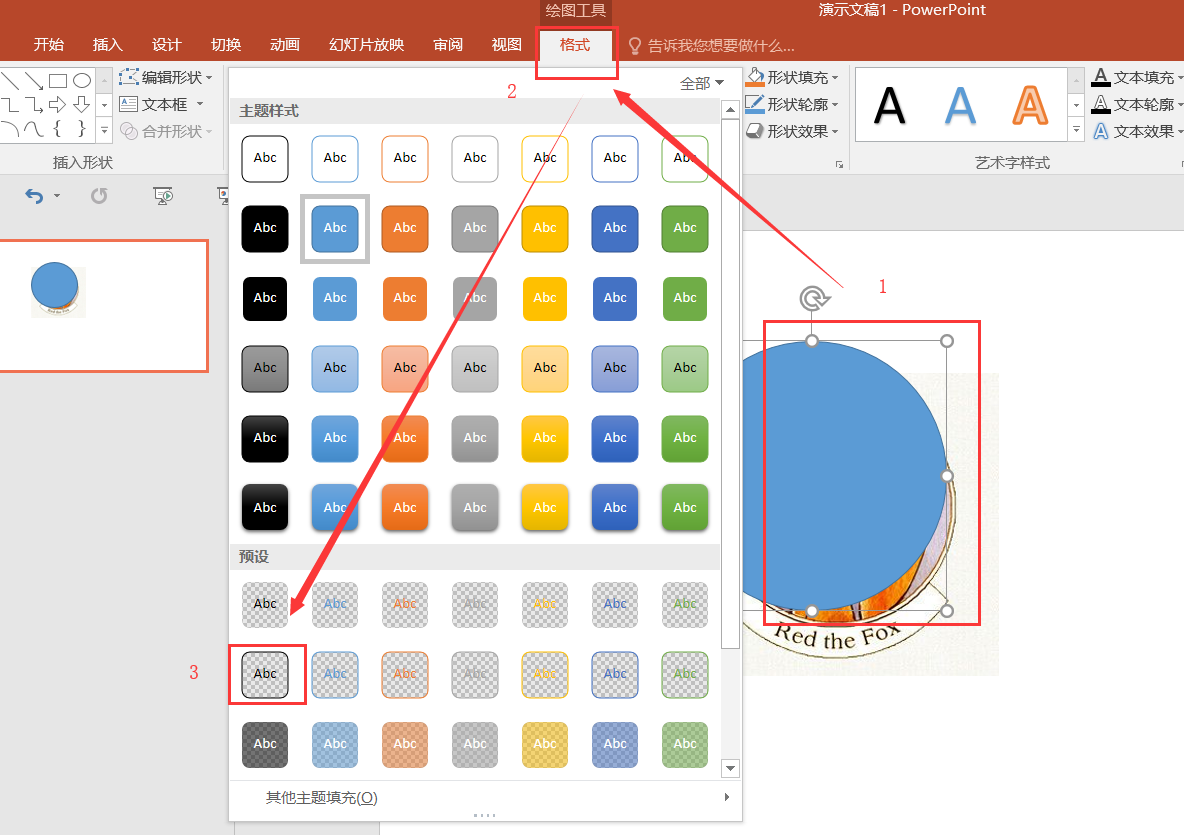Choose the solid orange theme style swatch
Viewport: 1184px width, 835px height.
(x=405, y=228)
